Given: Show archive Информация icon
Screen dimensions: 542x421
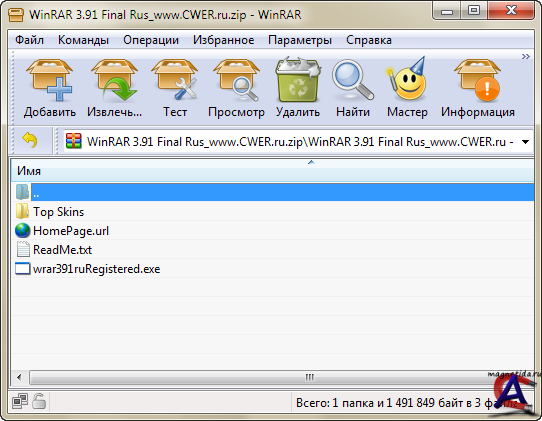Looking at the screenshot, I should [478, 80].
